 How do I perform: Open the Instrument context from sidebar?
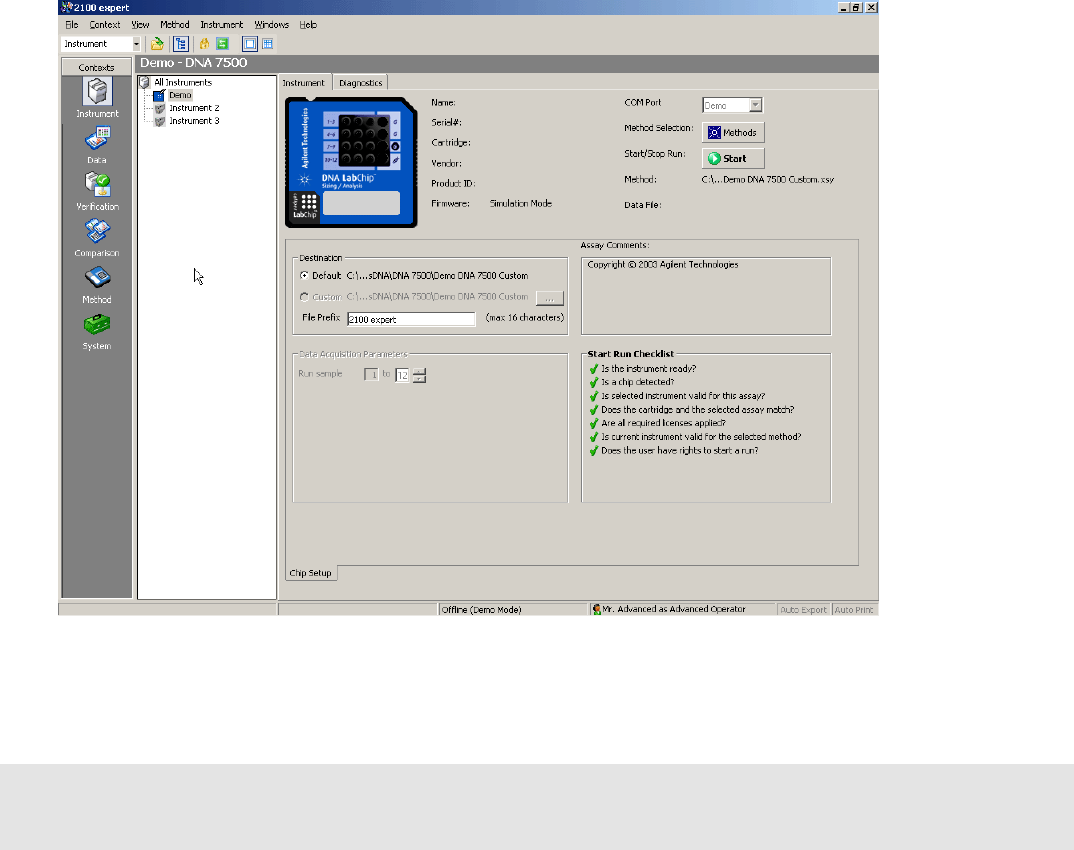[x=97, y=98]
